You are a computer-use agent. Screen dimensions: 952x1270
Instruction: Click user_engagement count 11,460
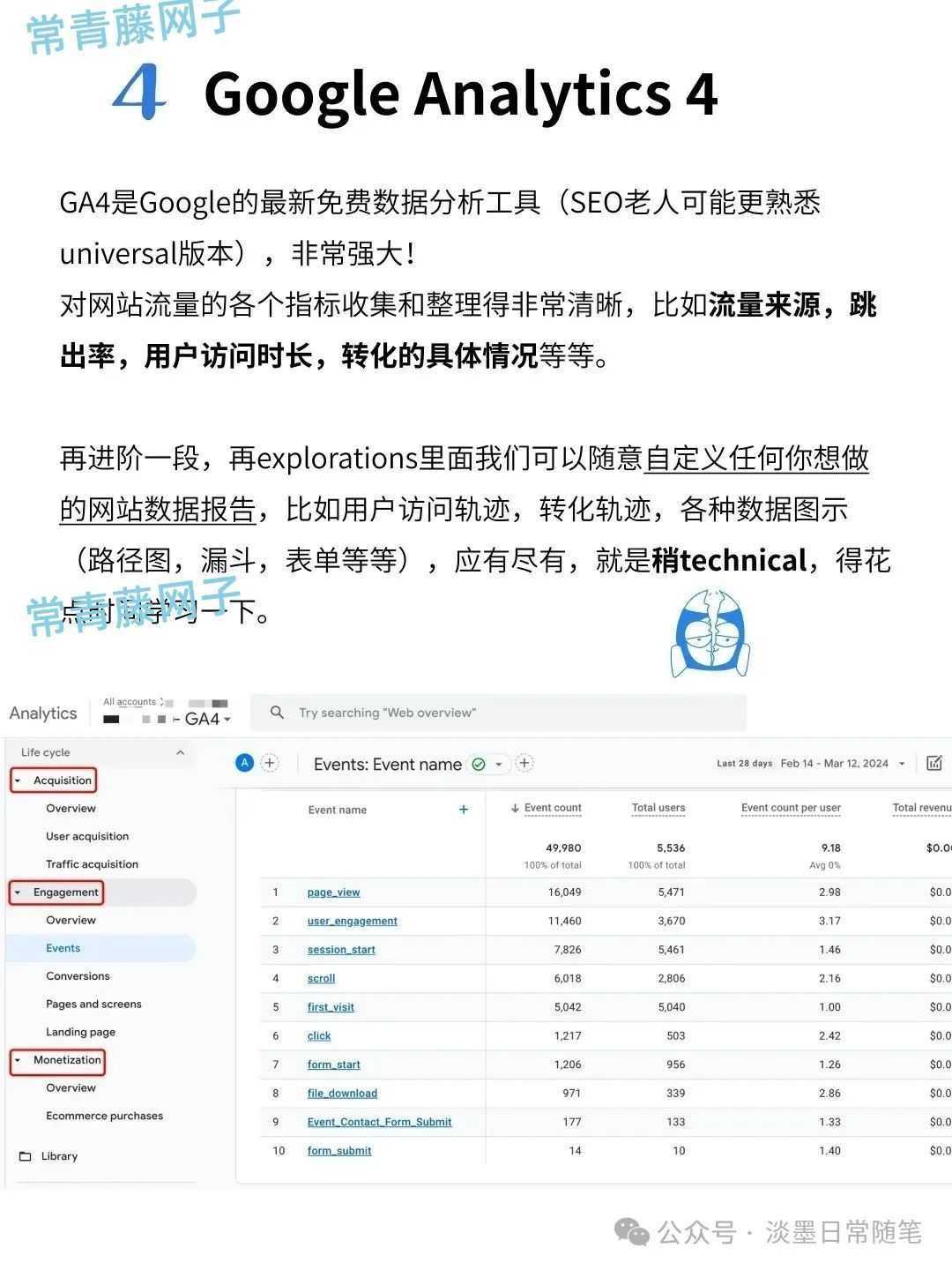pos(565,921)
